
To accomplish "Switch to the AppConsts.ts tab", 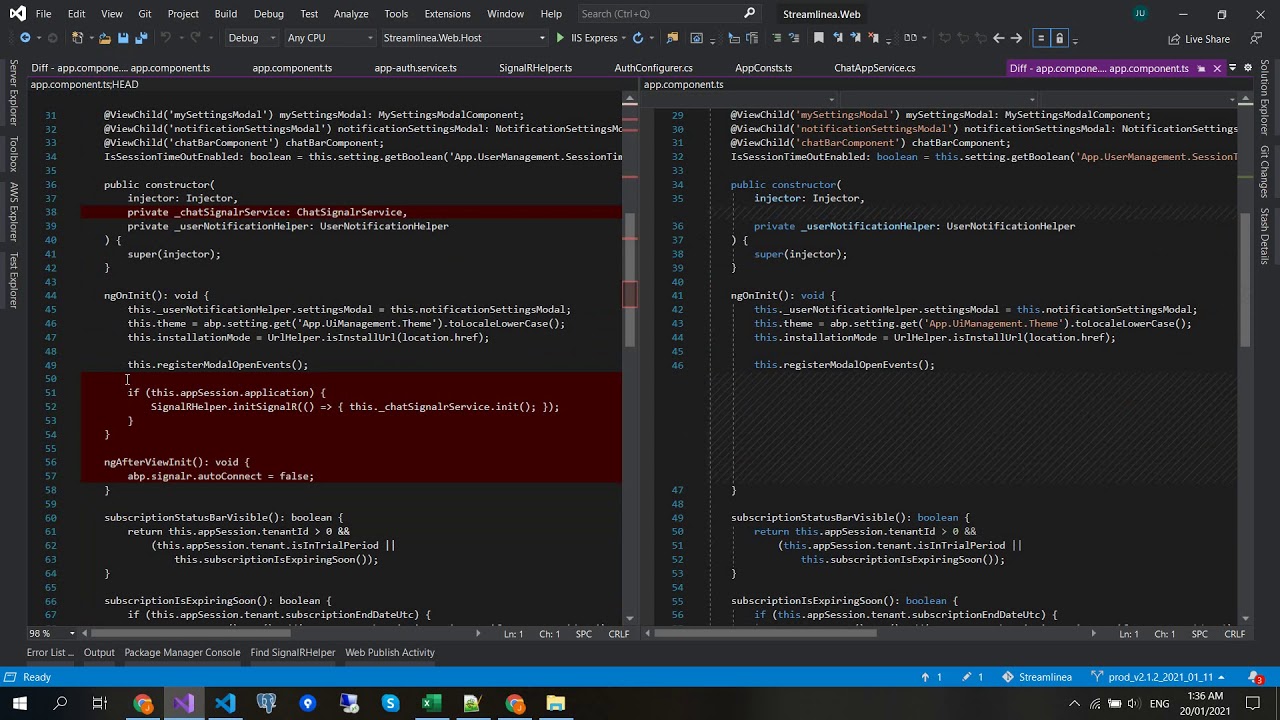I will [x=763, y=68].
